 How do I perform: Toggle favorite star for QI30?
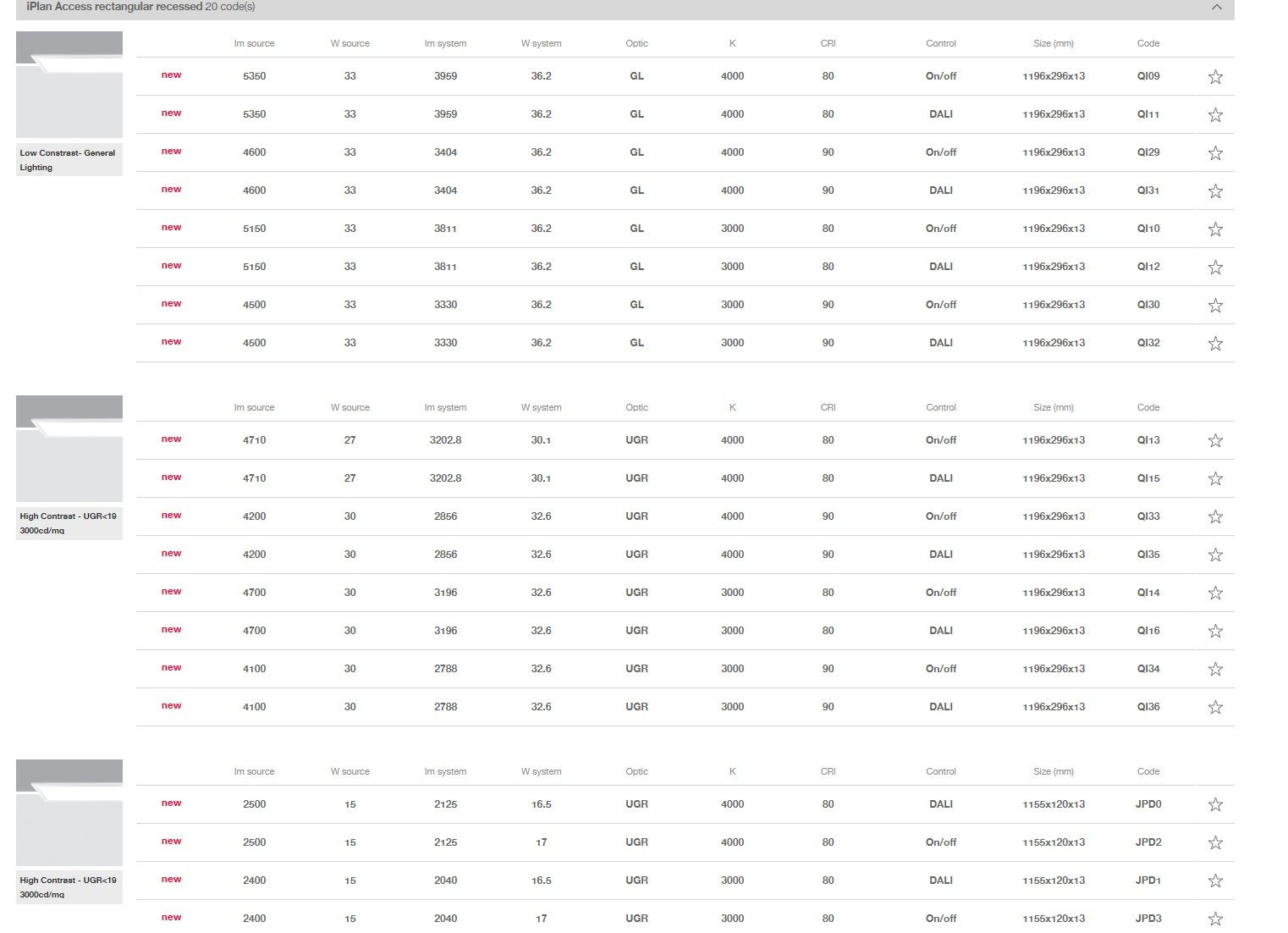(x=1215, y=306)
